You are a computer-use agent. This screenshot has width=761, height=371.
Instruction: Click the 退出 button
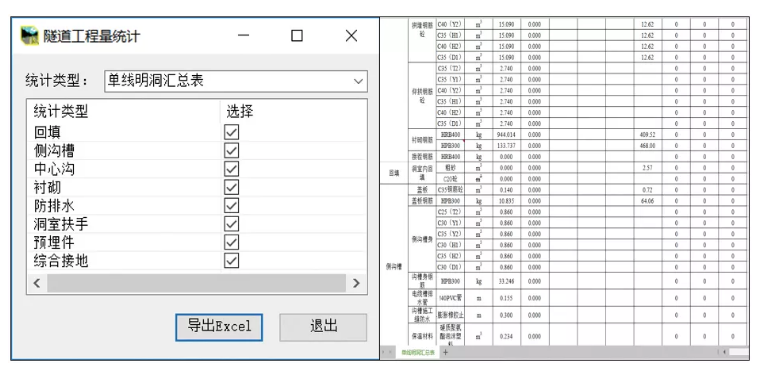click(323, 327)
